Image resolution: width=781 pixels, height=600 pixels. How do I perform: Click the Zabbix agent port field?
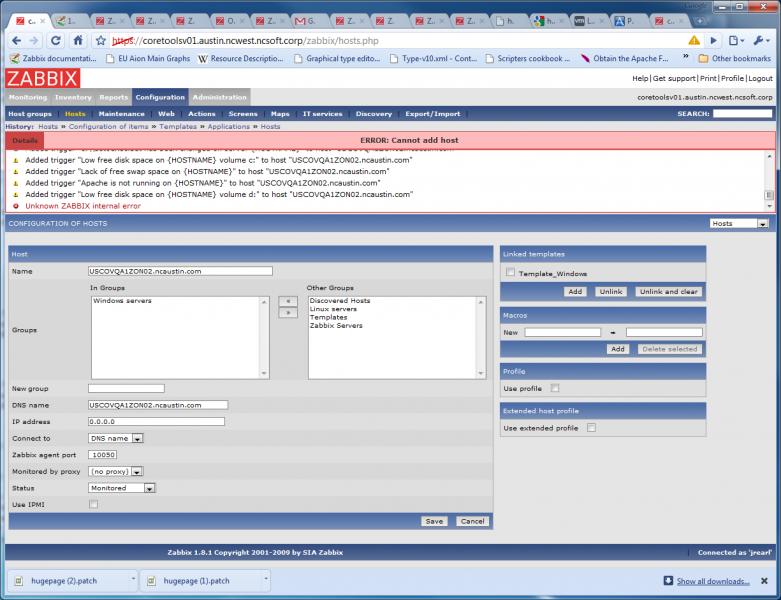coord(103,455)
